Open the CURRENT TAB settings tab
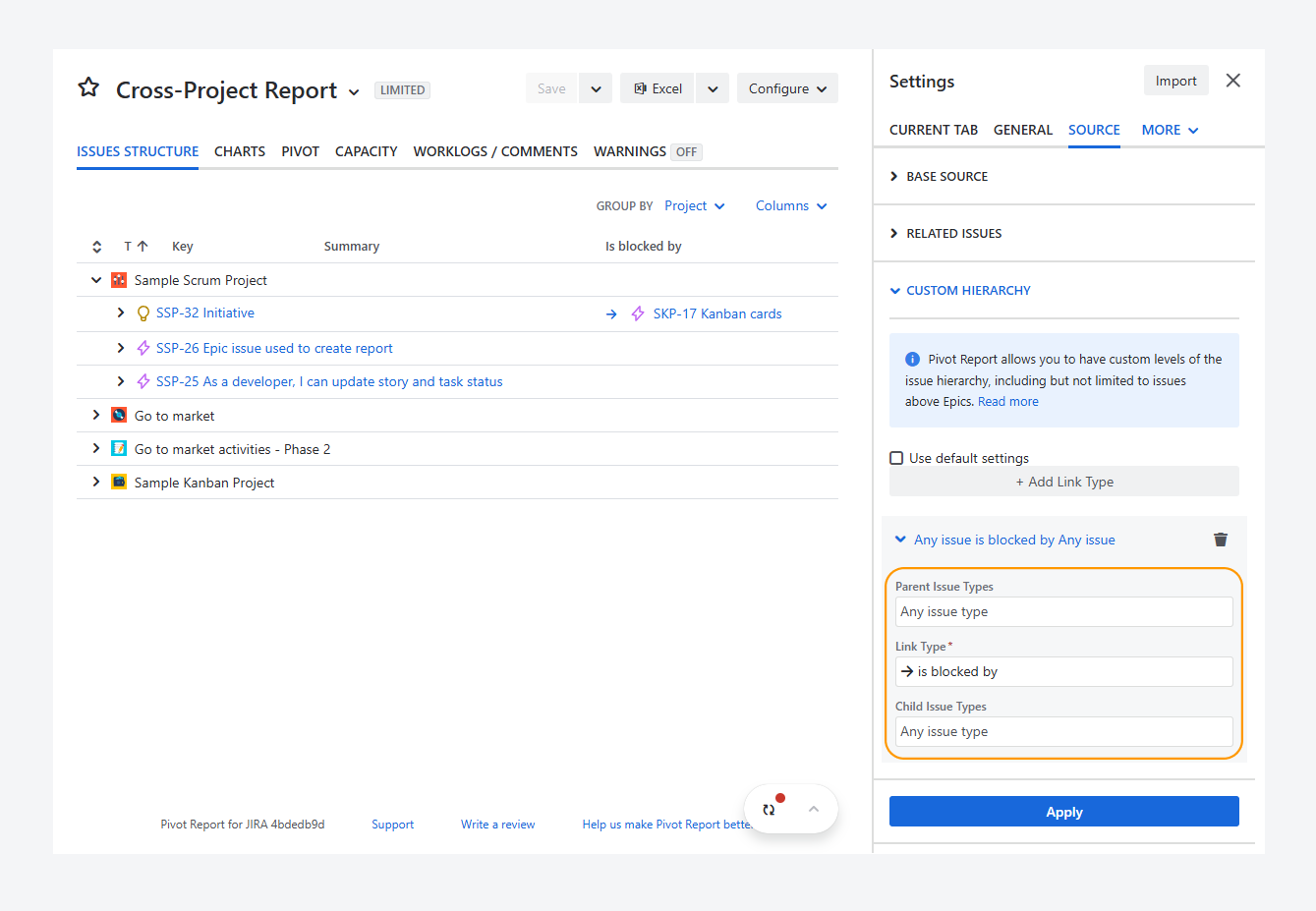1316x911 pixels. [x=934, y=130]
